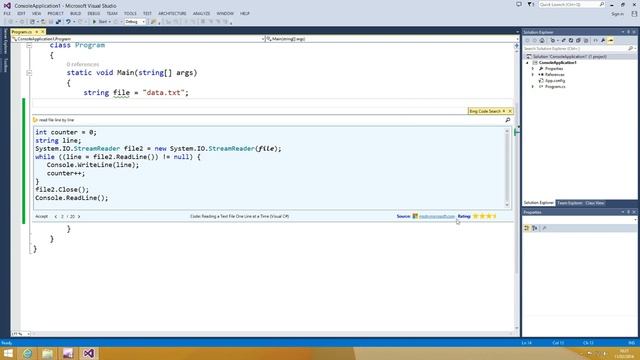The width and height of the screenshot is (640, 360).
Task: Go to the previous code search result
Action: 56,216
